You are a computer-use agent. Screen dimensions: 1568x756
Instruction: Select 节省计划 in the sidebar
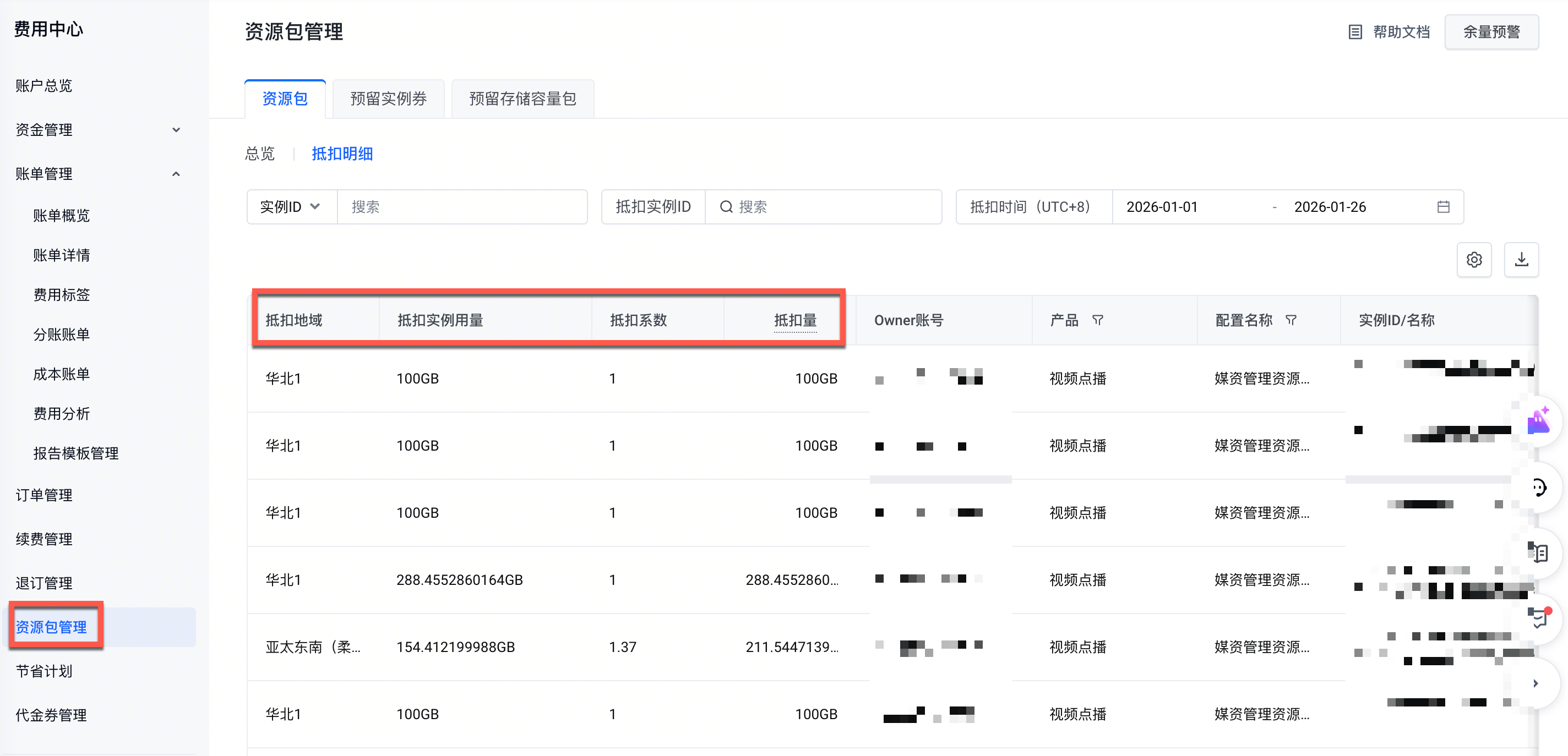[x=44, y=671]
